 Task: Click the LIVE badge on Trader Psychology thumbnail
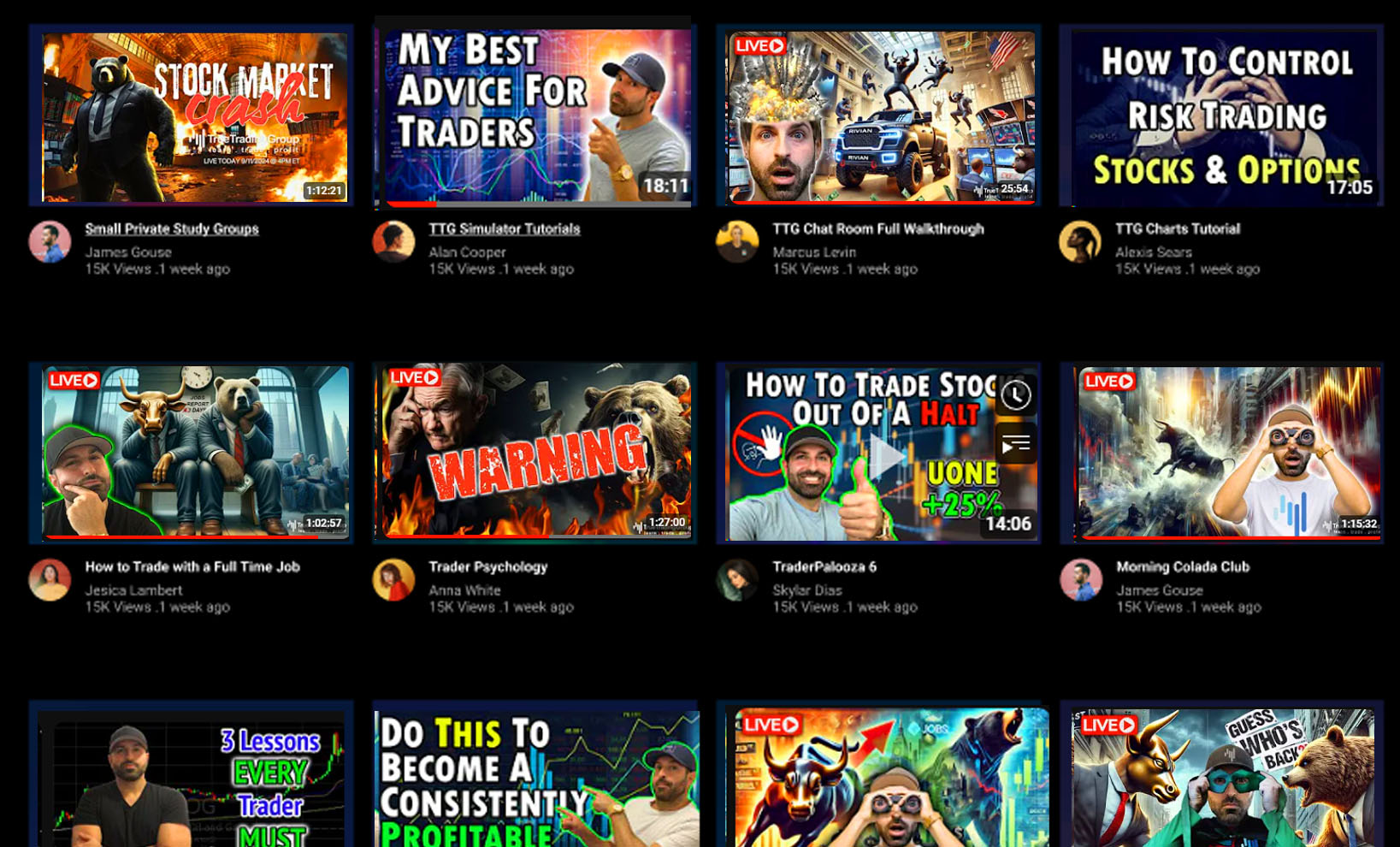coord(416,376)
